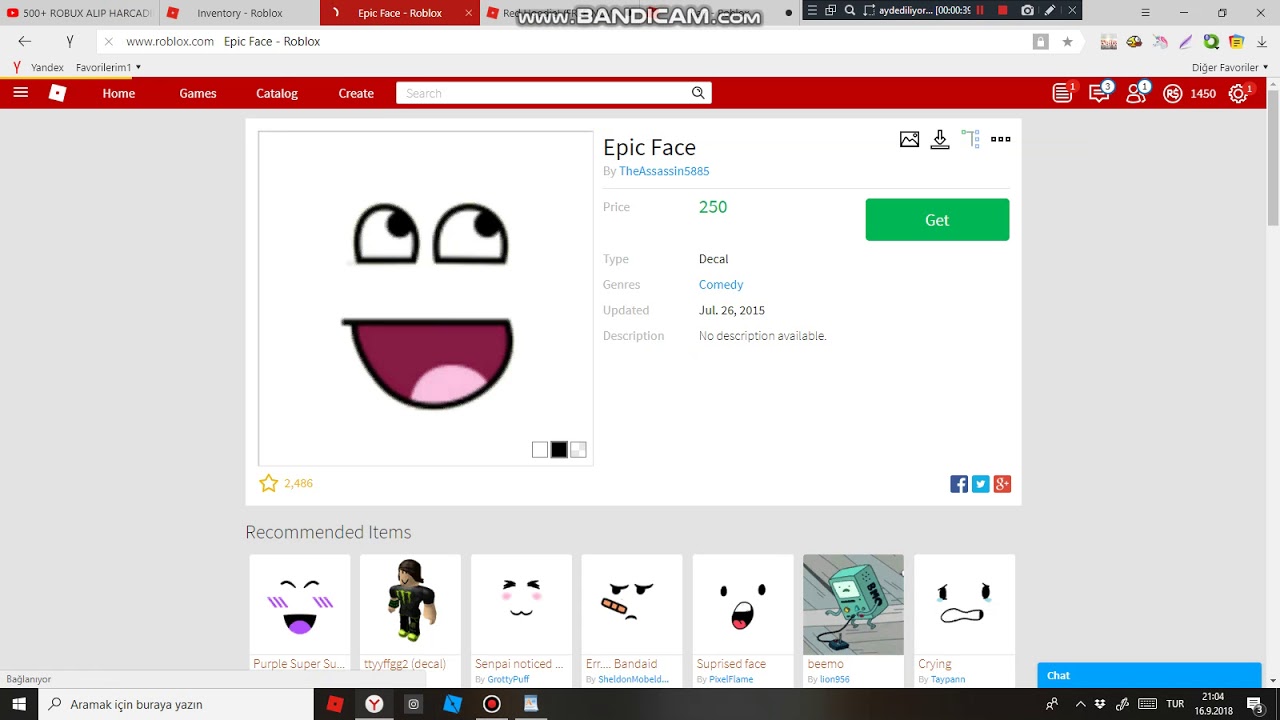Open the Catalog menu item
The width and height of the screenshot is (1280, 720).
(x=277, y=93)
